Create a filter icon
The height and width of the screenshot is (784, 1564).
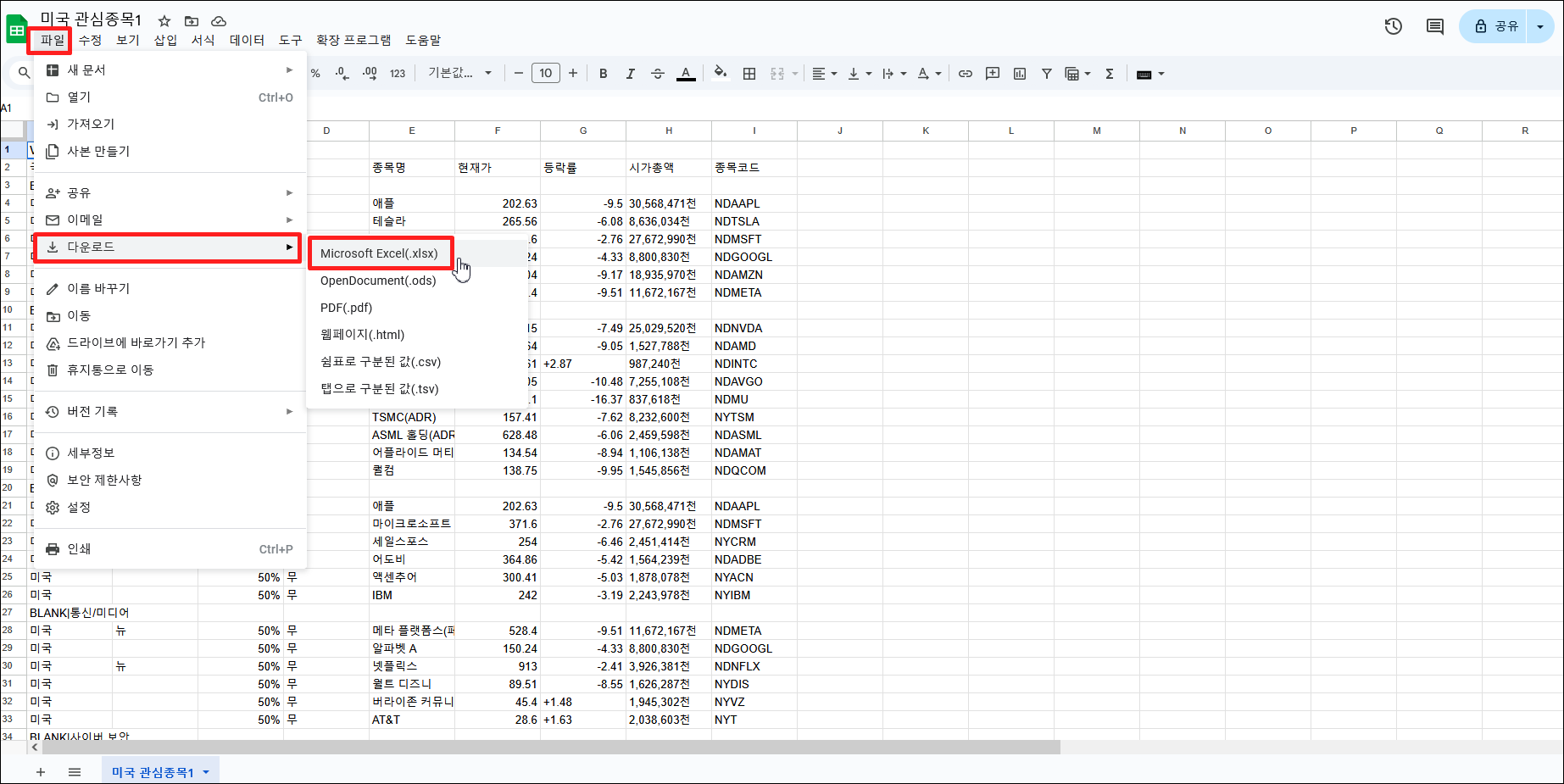[x=1047, y=74]
